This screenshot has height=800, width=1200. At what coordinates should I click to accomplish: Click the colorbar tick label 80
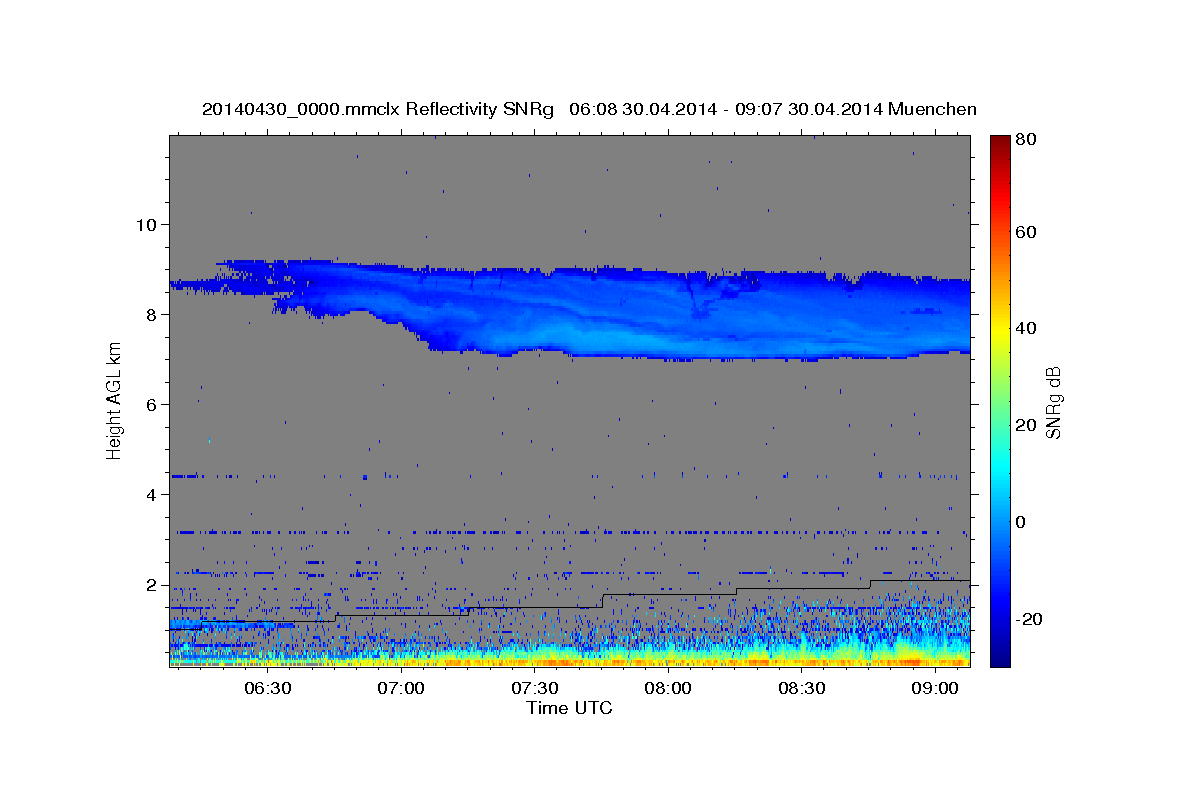point(1025,141)
